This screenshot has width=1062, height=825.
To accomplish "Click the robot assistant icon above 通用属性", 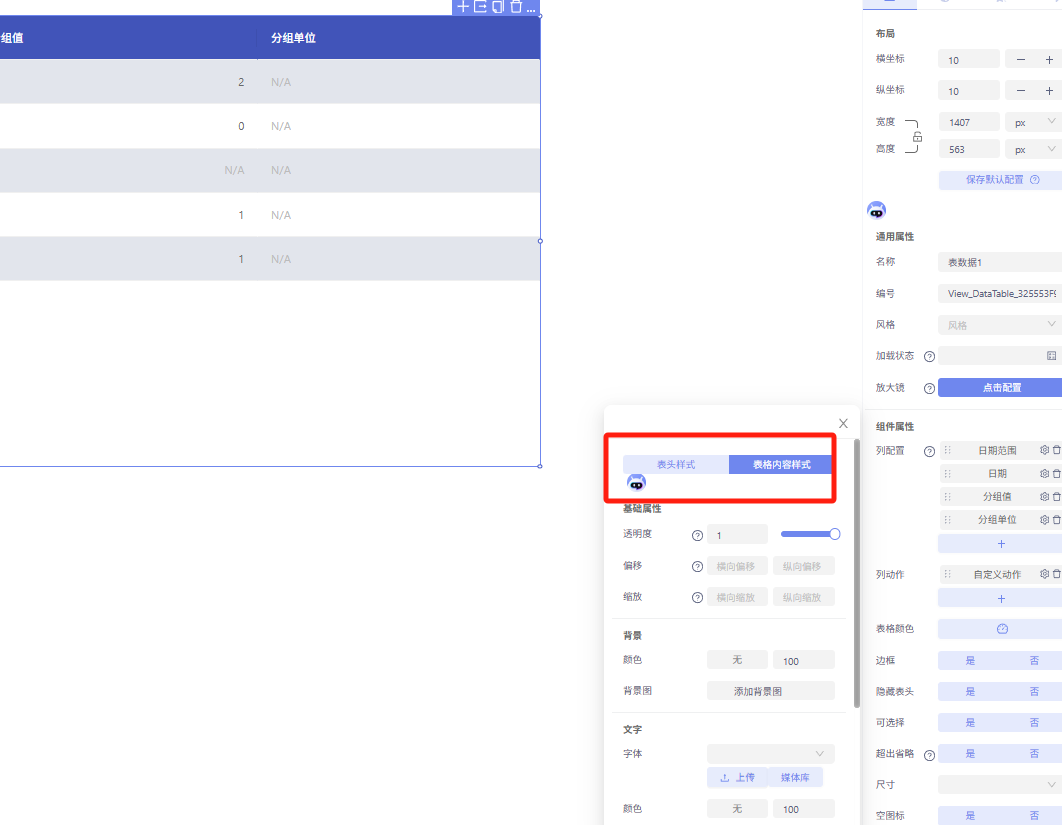I will tap(876, 210).
